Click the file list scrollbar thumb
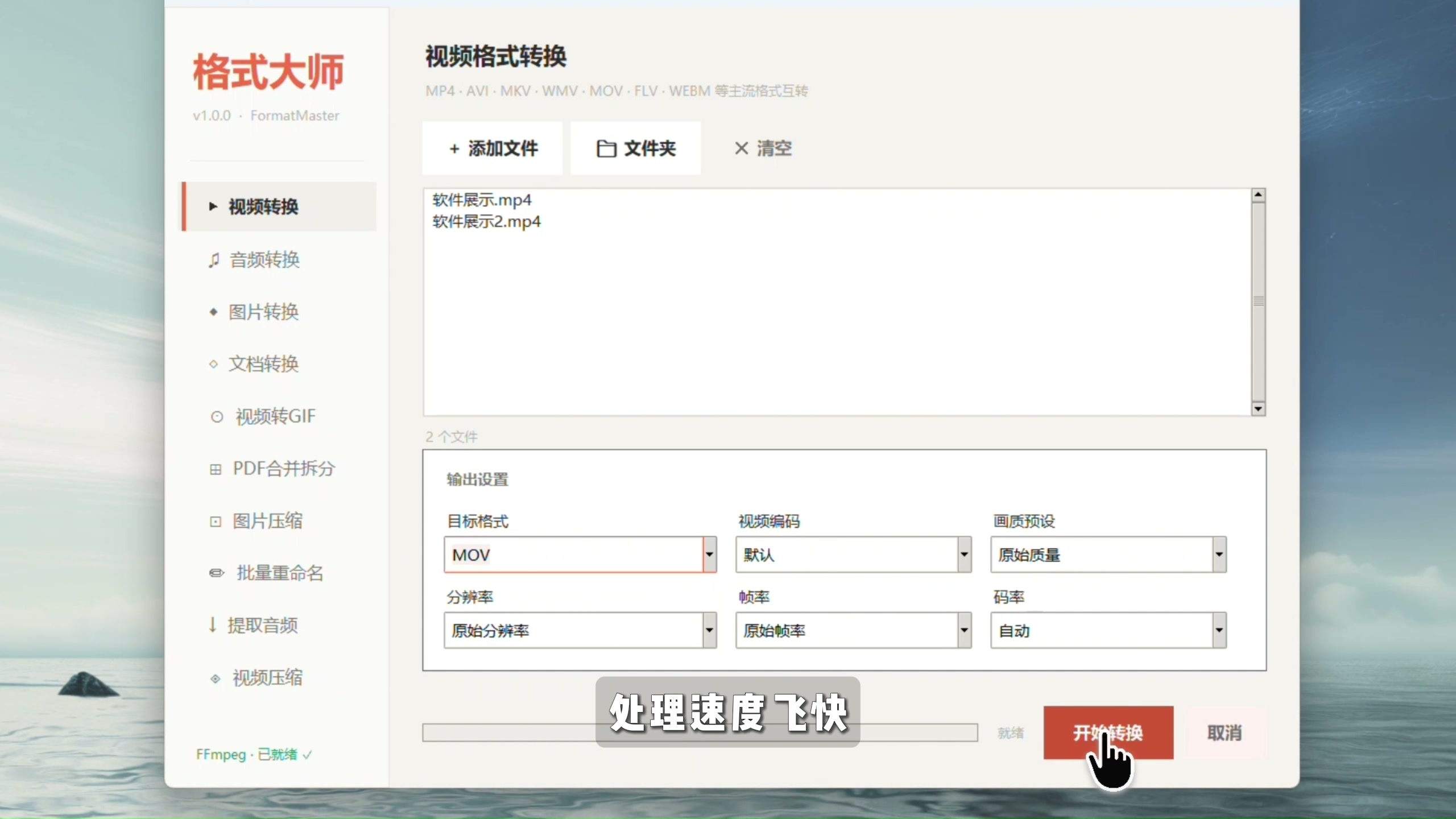This screenshot has width=1456, height=819. [x=1259, y=302]
